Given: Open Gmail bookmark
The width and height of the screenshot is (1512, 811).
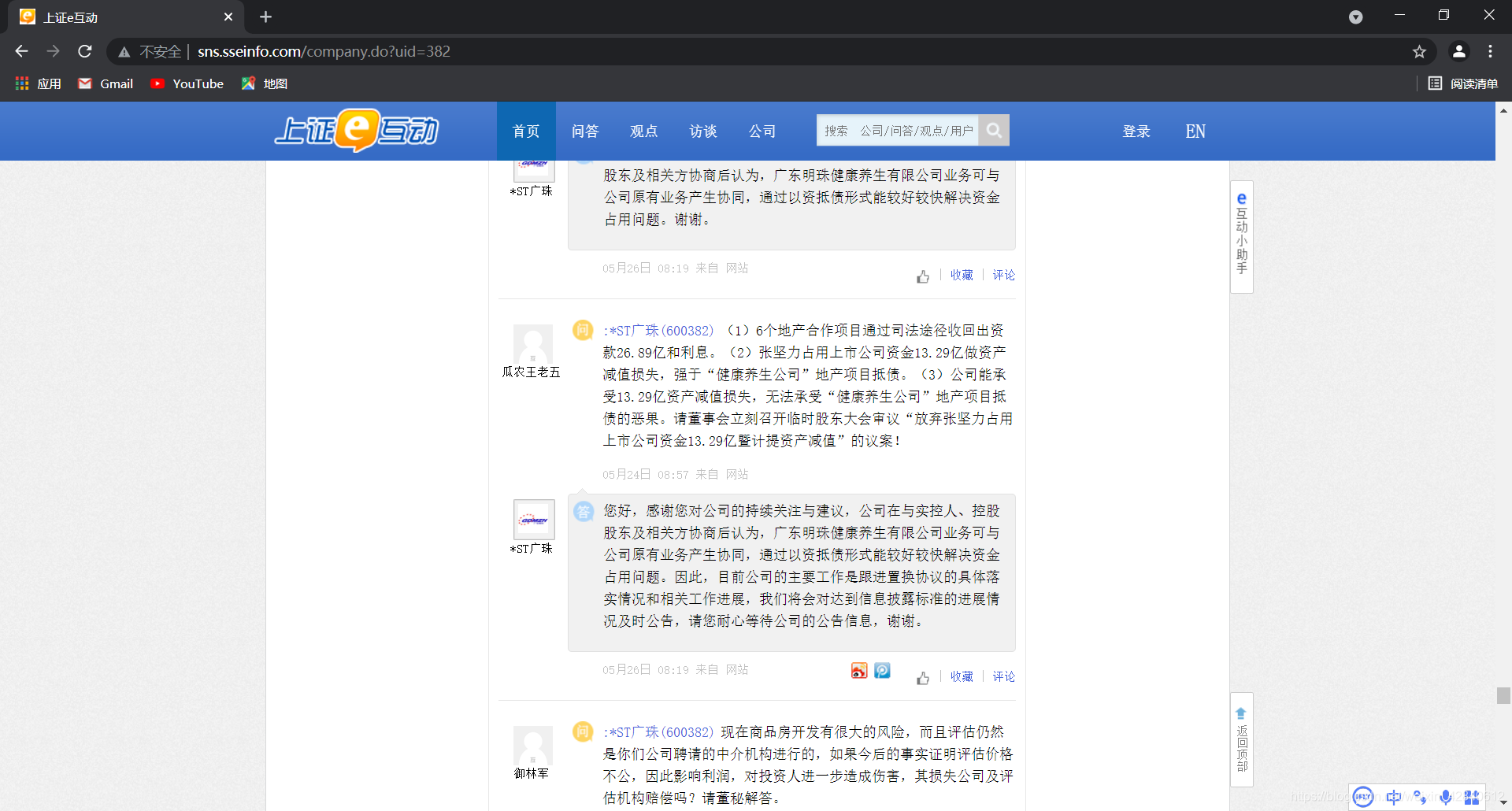Looking at the screenshot, I should [x=106, y=83].
